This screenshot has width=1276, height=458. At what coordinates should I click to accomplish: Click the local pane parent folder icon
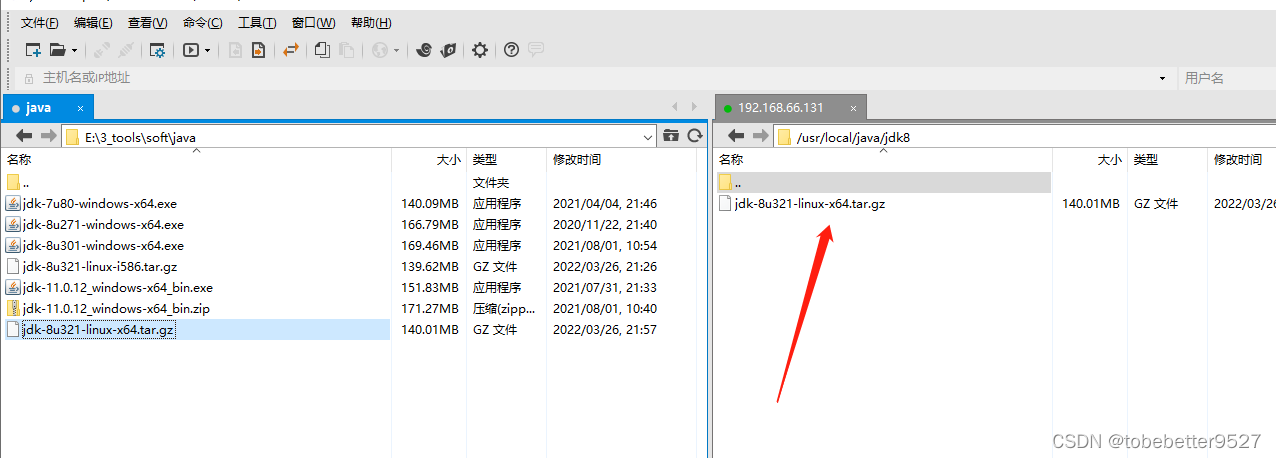tap(671, 136)
